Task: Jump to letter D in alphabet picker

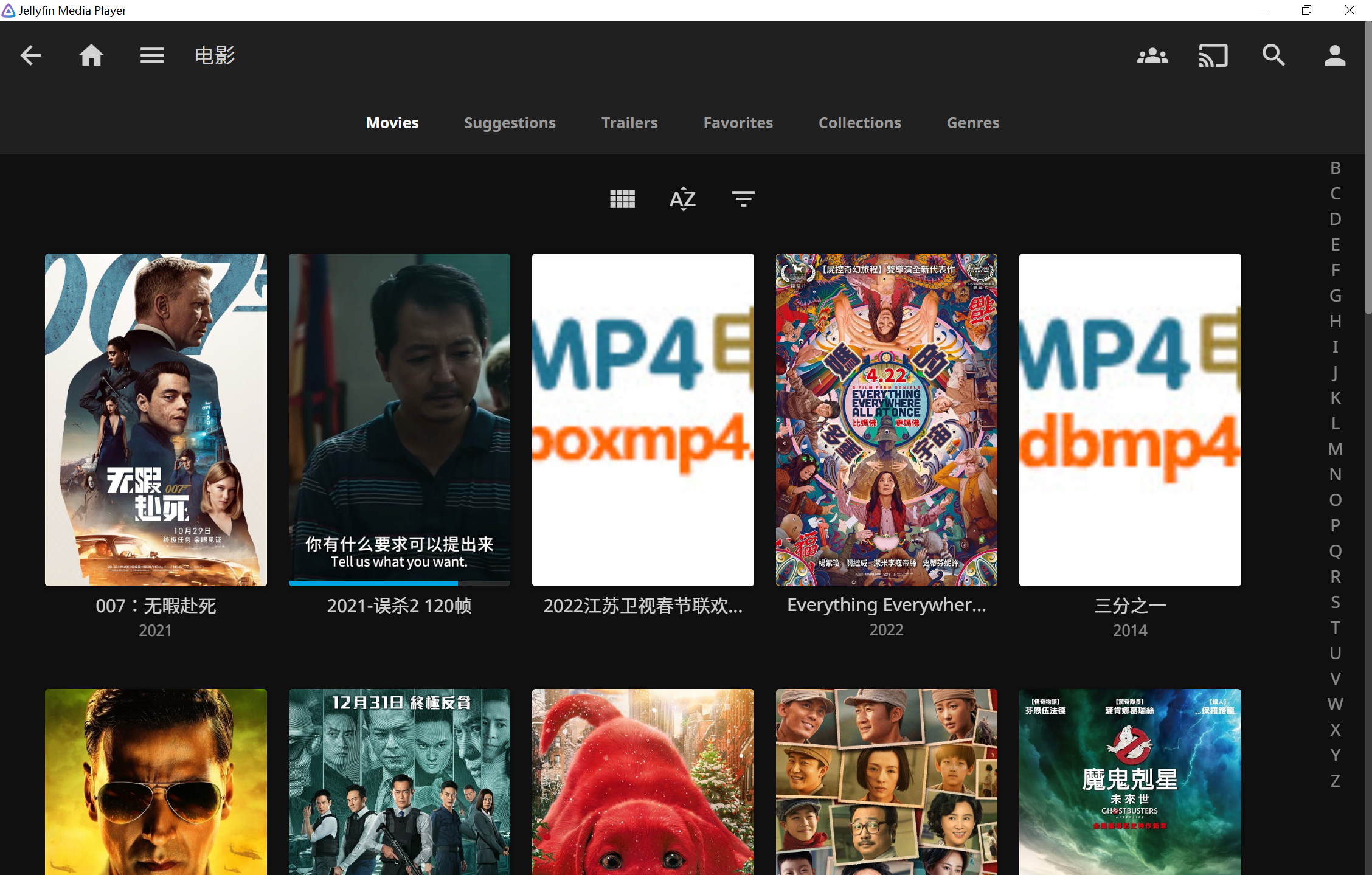Action: (x=1335, y=219)
